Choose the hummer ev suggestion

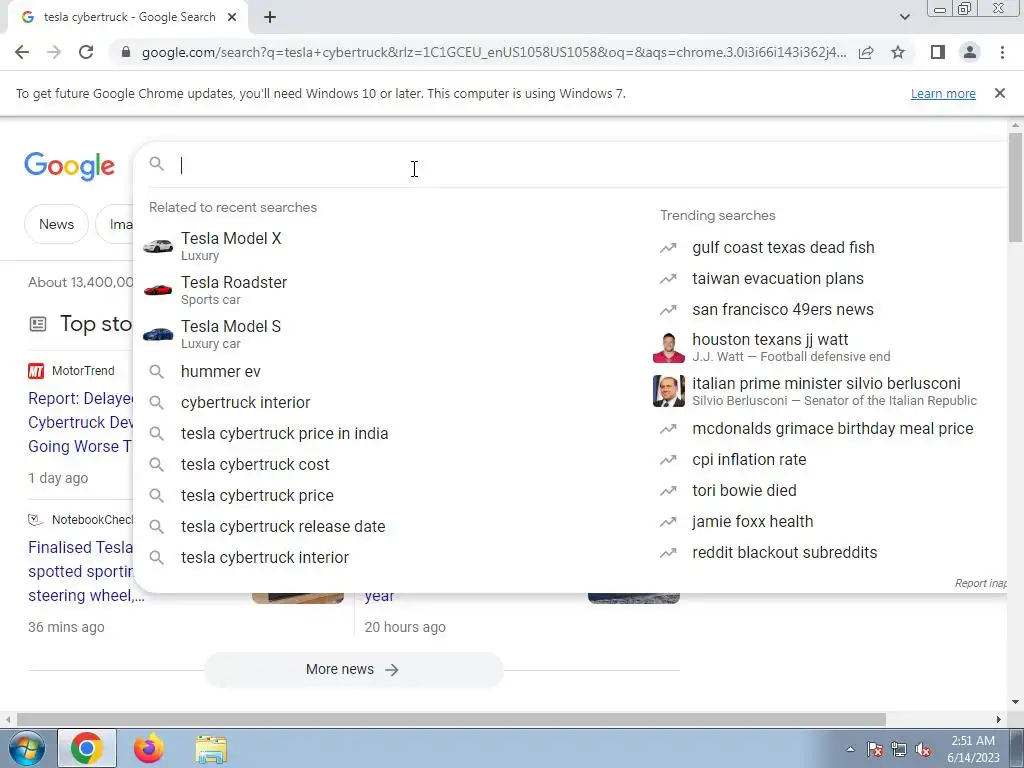click(385, 372)
